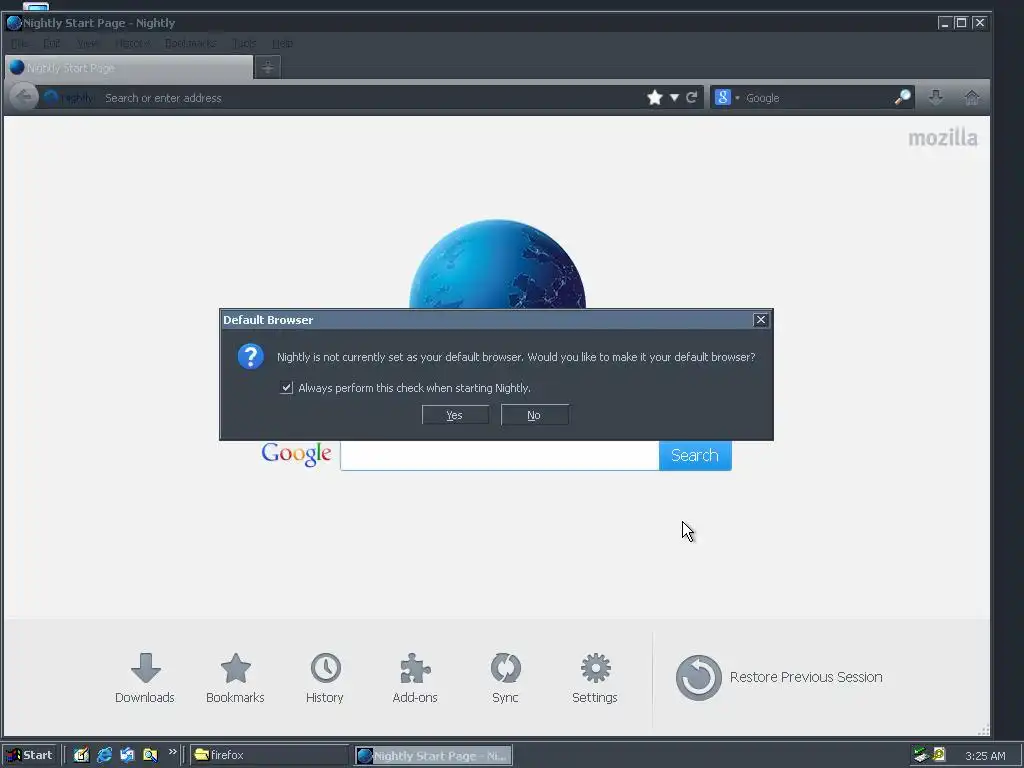The width and height of the screenshot is (1024, 768).
Task: Open the Edit menu
Action: (52, 43)
